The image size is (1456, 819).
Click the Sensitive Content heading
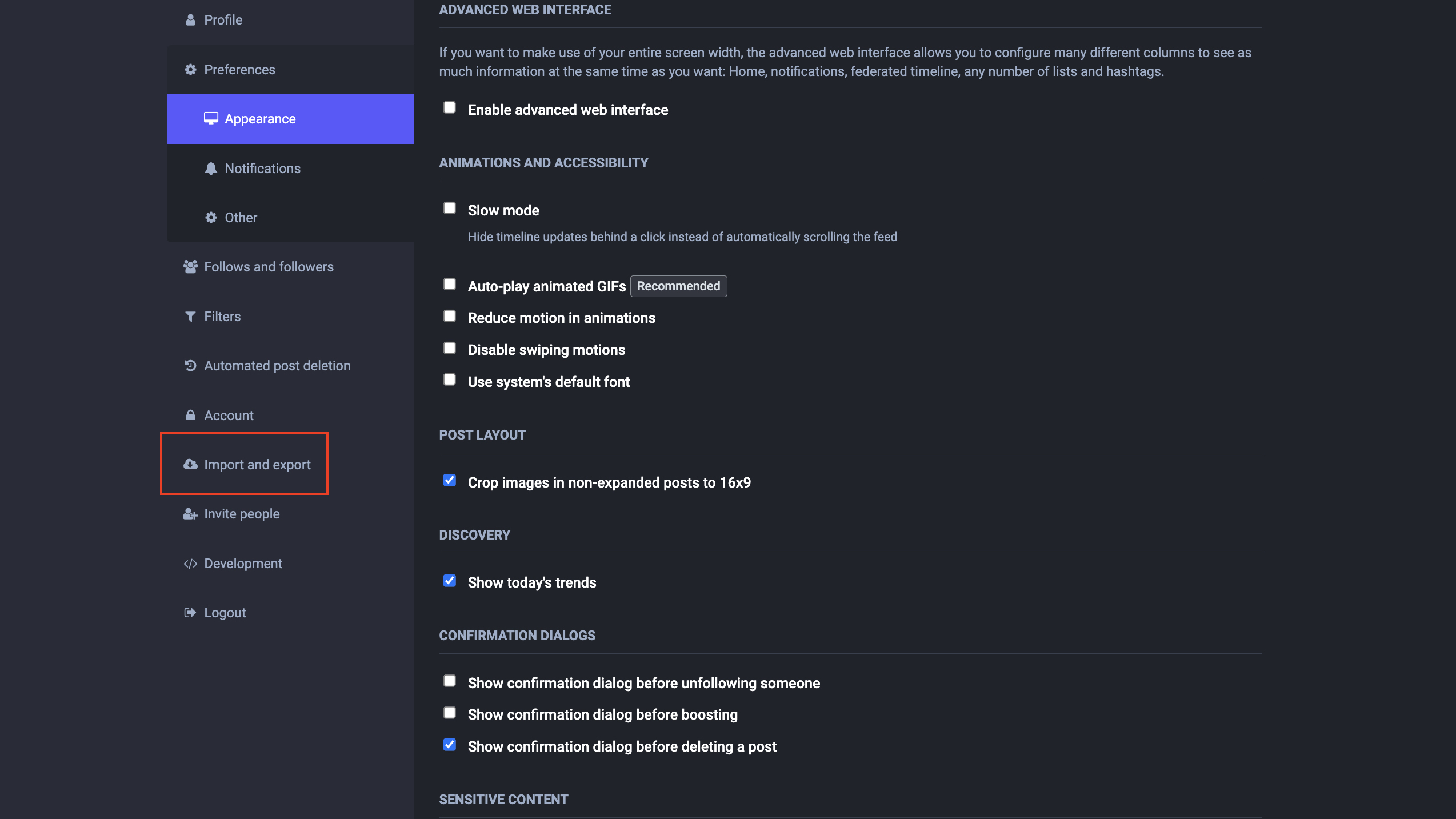click(x=503, y=800)
